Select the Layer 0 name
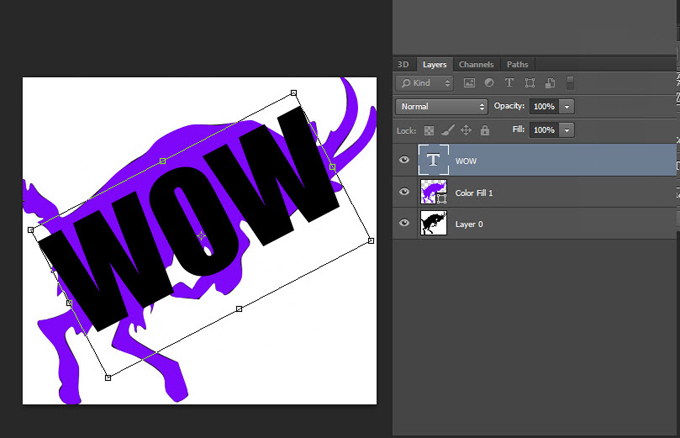This screenshot has height=438, width=680. 469,224
